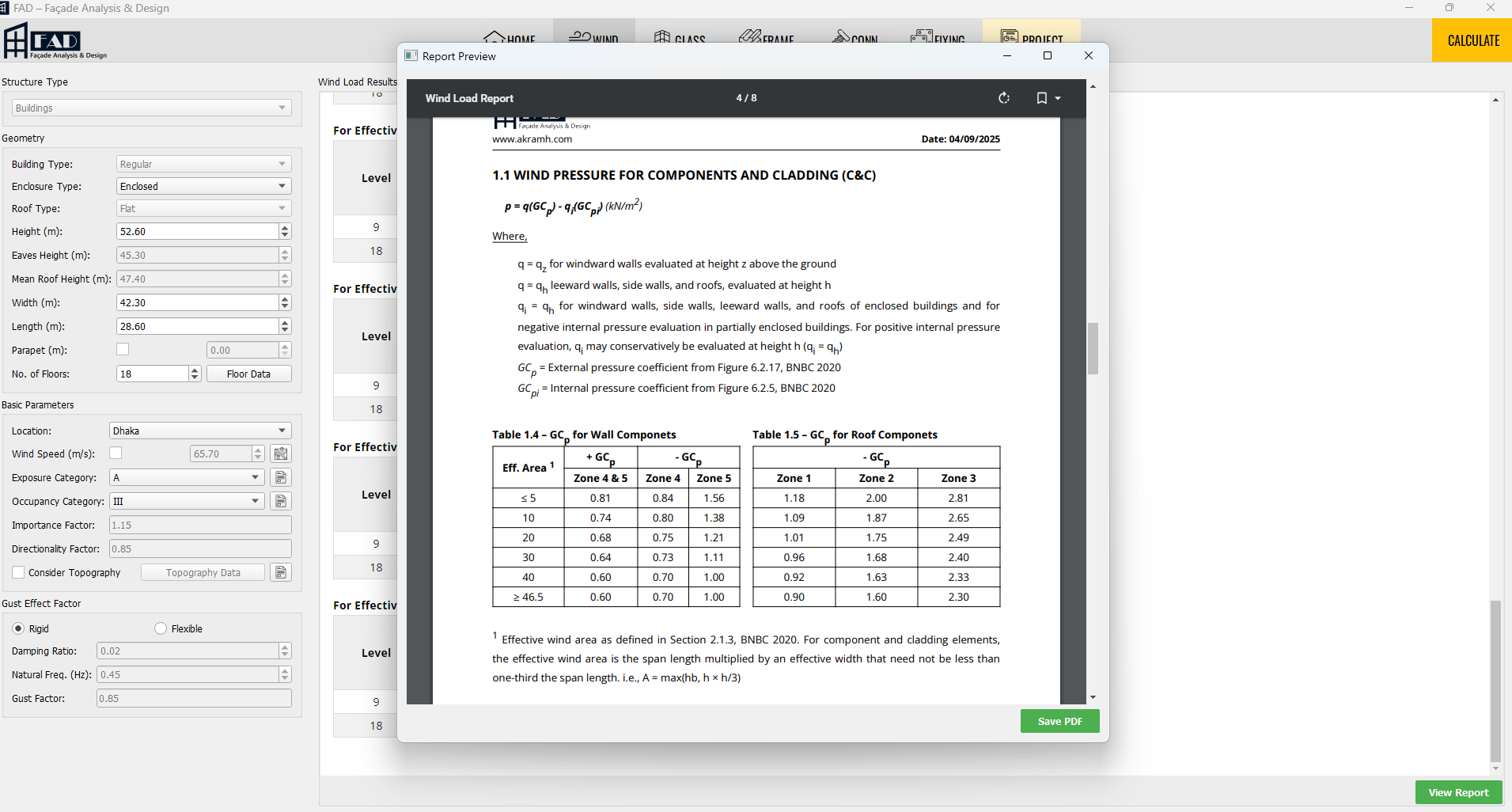
Task: Open Exposure Category info icon
Action: tap(281, 477)
